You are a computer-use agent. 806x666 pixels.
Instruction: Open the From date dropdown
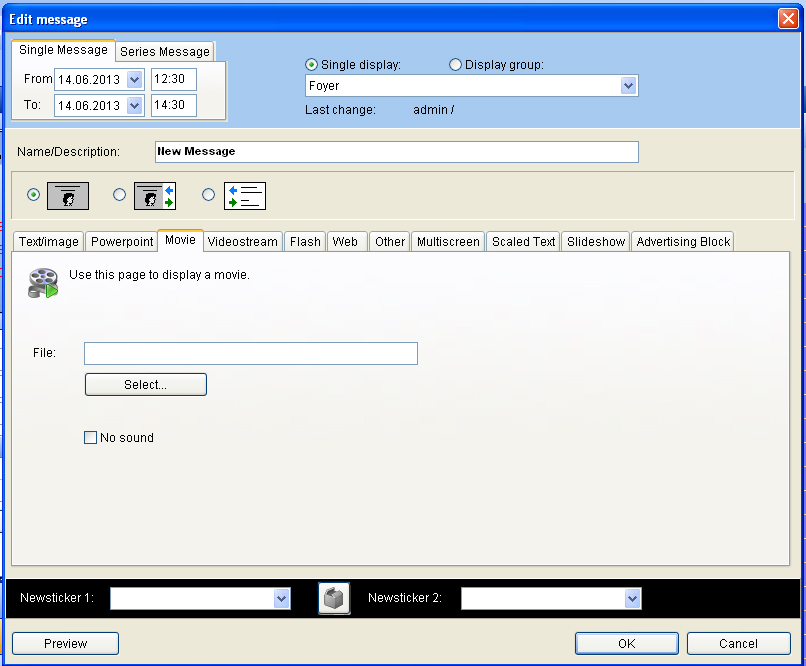(134, 79)
